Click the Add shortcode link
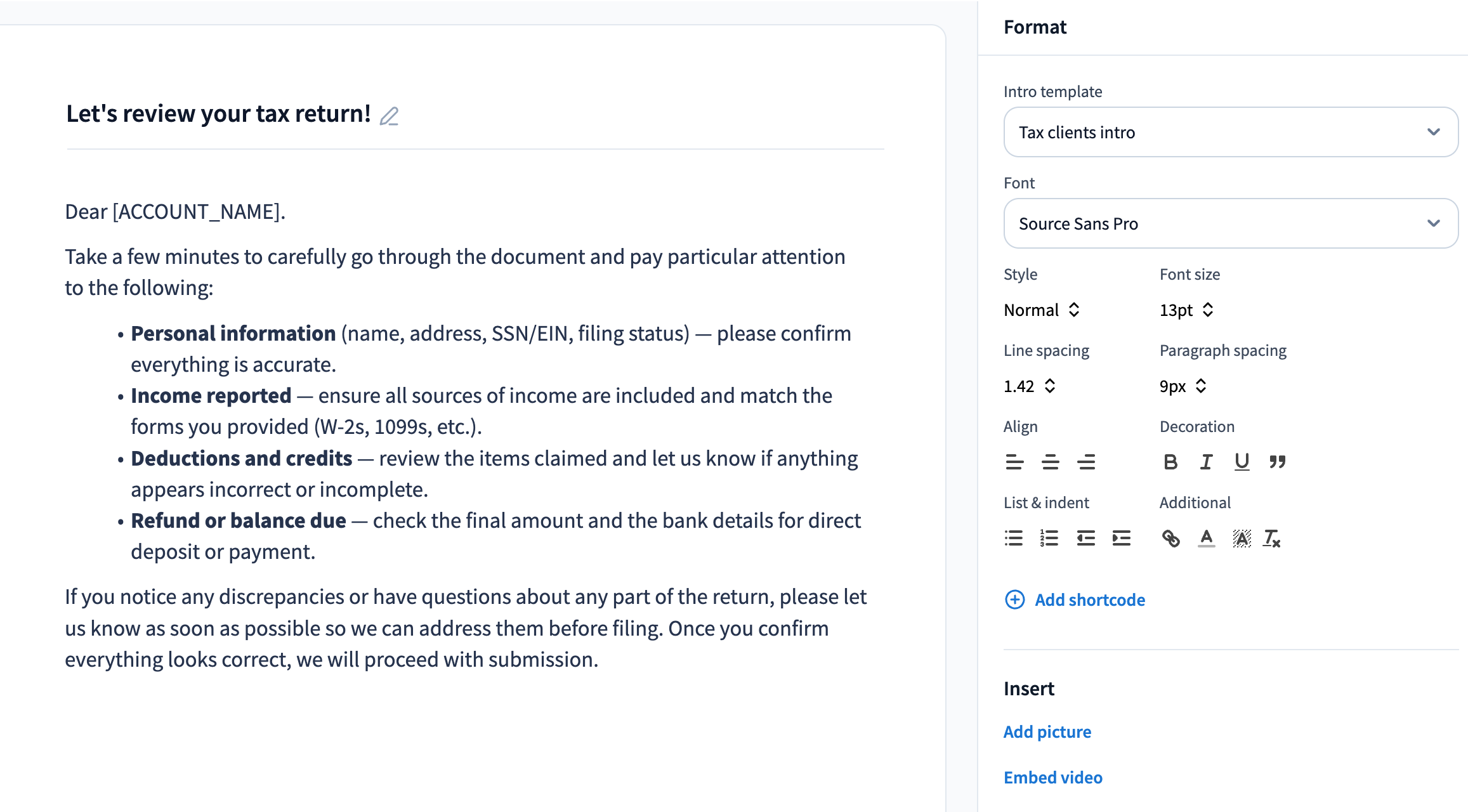Viewport: 1468px width, 812px height. click(x=1089, y=599)
